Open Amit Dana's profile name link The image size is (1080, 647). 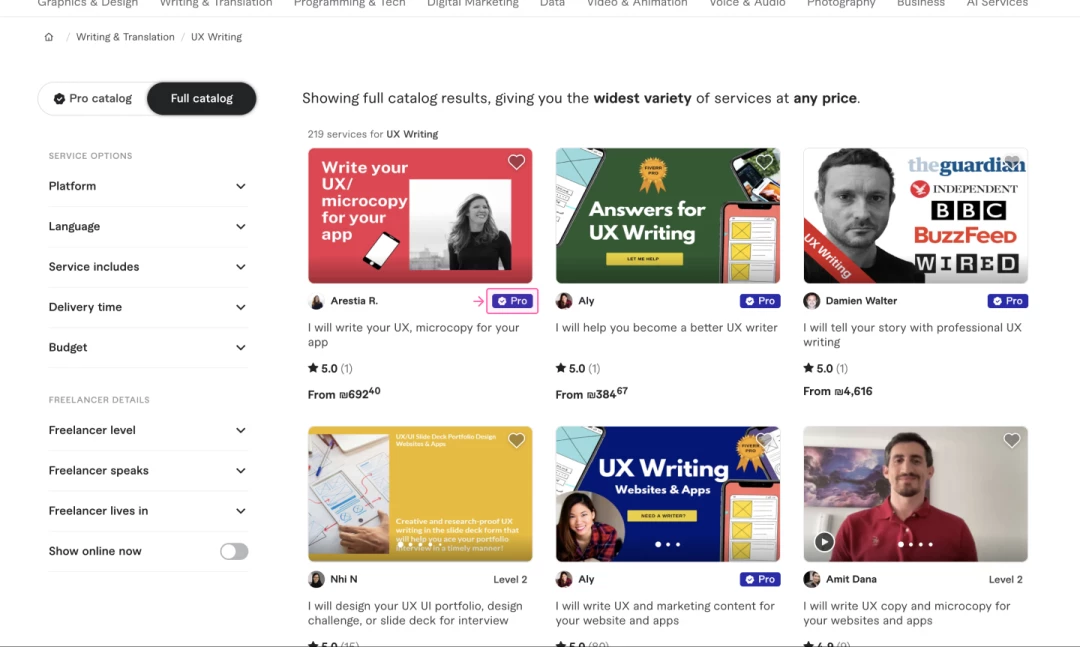coord(851,579)
